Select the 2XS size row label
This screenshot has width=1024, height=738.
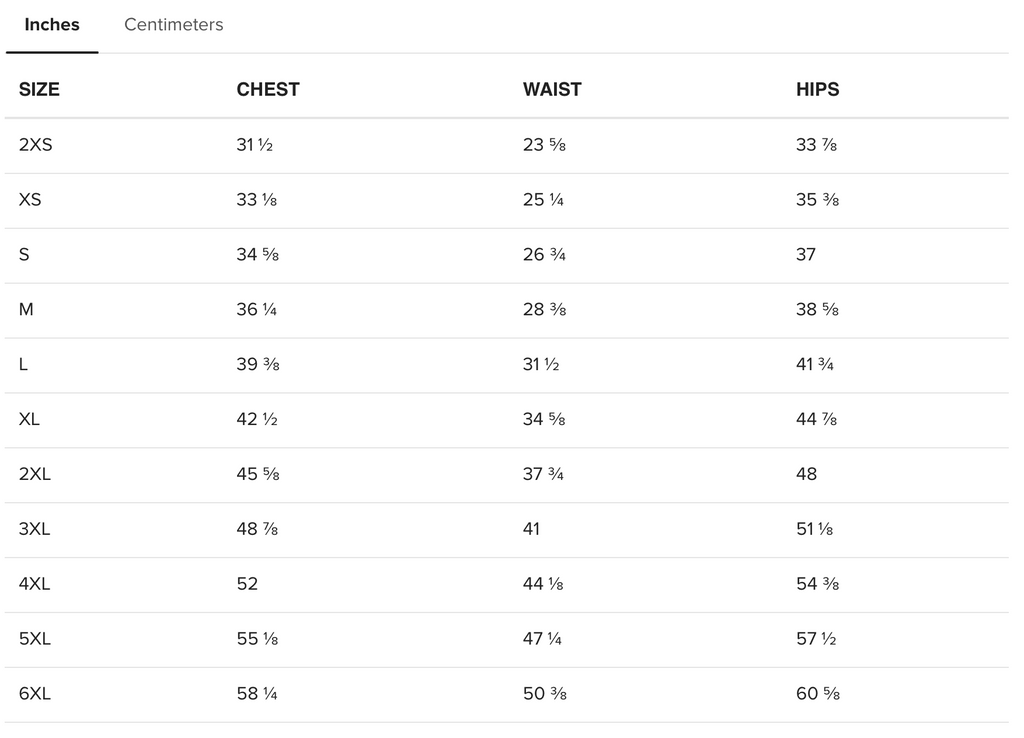pos(36,145)
